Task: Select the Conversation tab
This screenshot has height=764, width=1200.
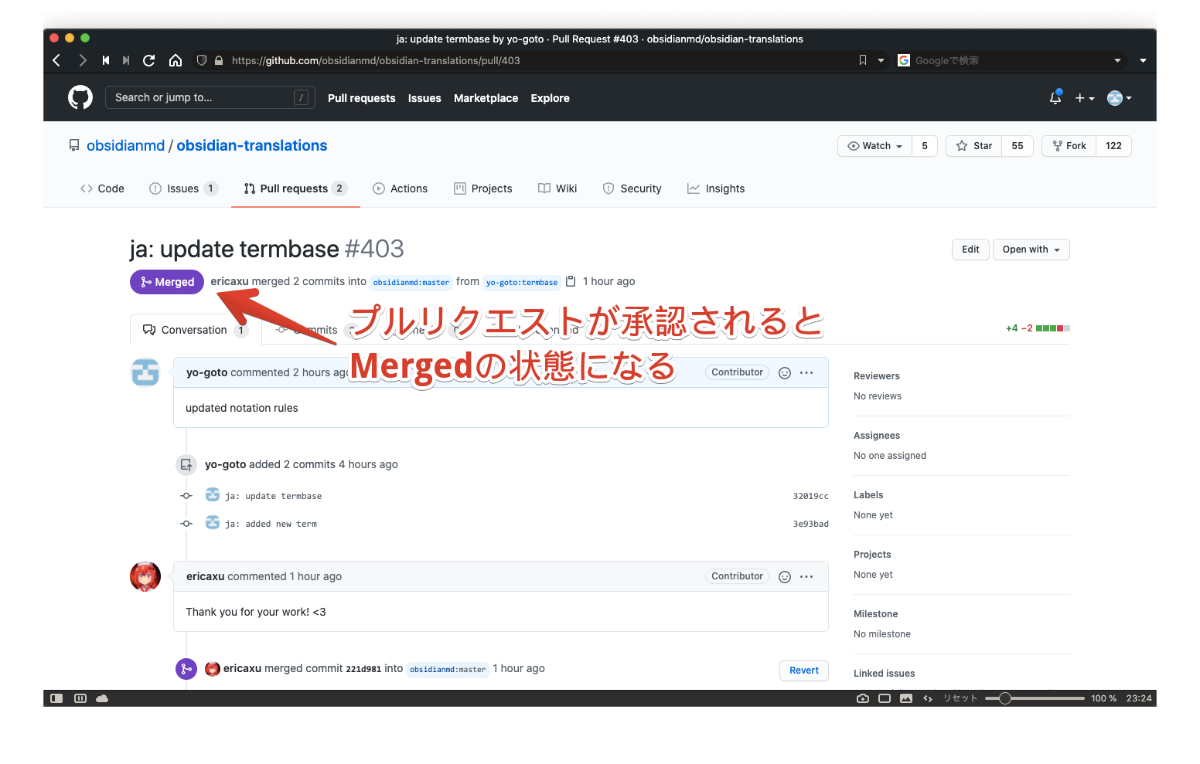Action: [195, 330]
